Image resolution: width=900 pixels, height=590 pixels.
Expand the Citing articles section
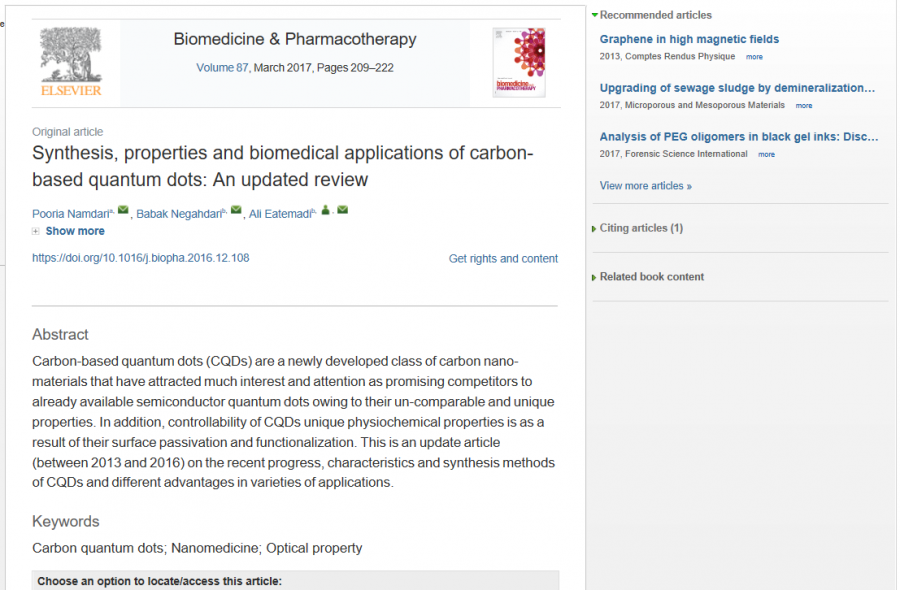coord(595,229)
